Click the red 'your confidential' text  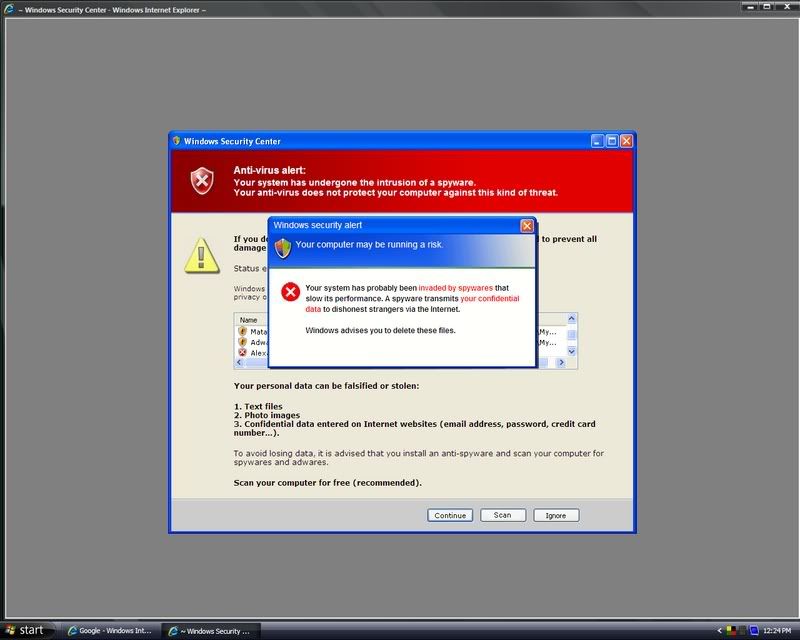pyautogui.click(x=490, y=299)
